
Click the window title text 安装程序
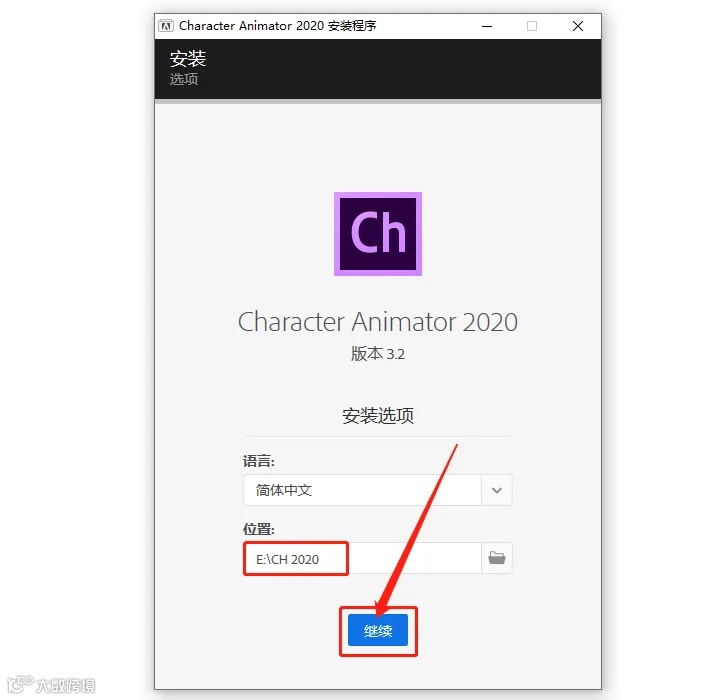[352, 26]
